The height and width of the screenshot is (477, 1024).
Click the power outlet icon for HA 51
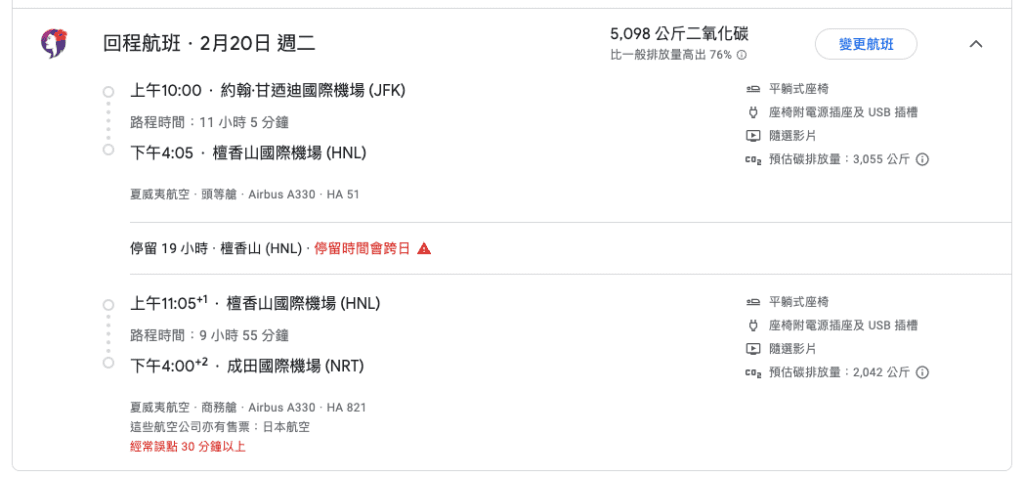(x=752, y=112)
